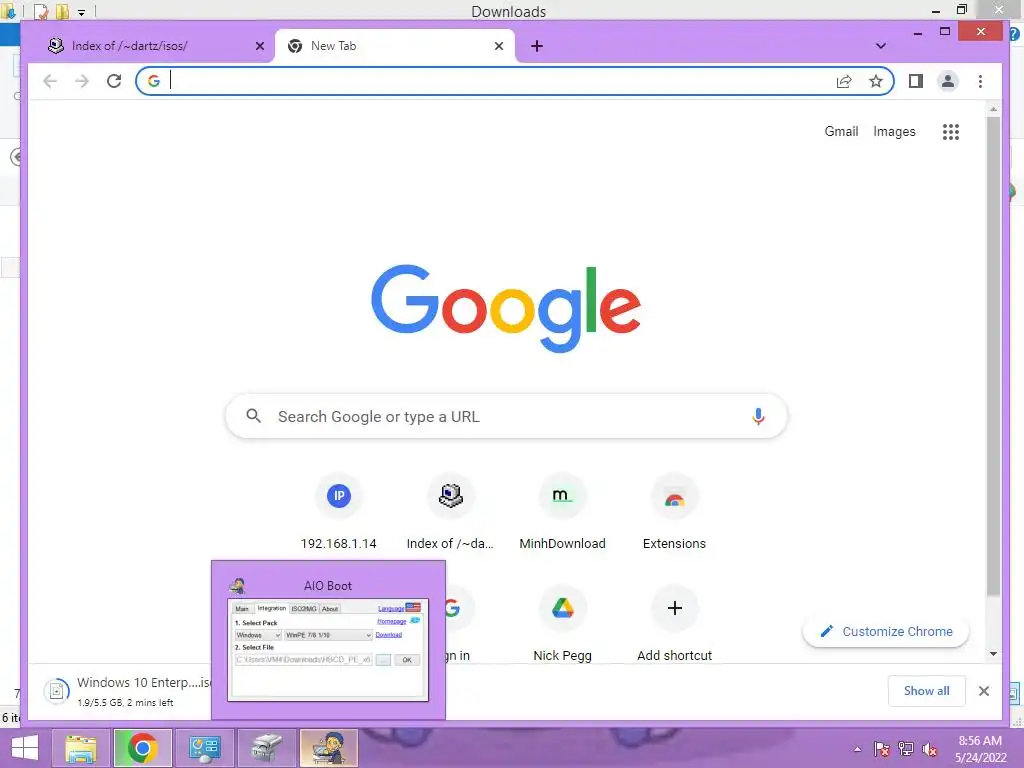Open the Chrome three-dot menu
Screen dimensions: 1024x768
(x=980, y=81)
